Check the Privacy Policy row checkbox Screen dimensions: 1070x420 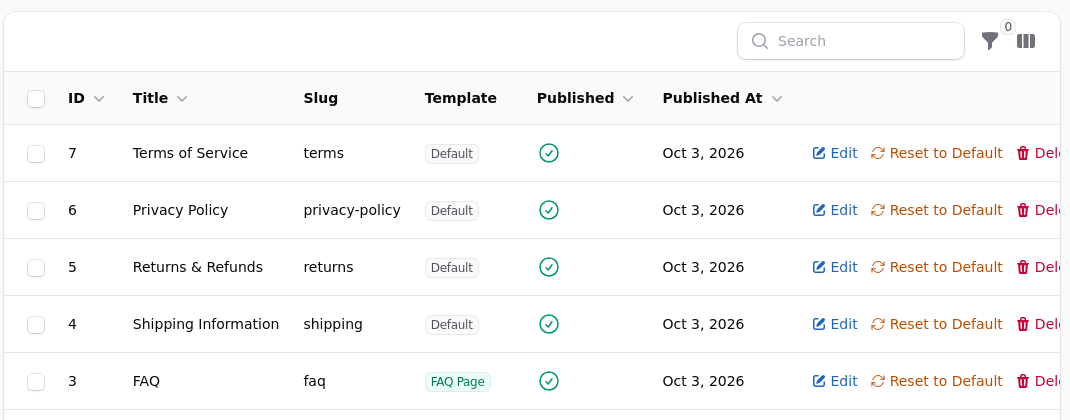[x=36, y=210]
